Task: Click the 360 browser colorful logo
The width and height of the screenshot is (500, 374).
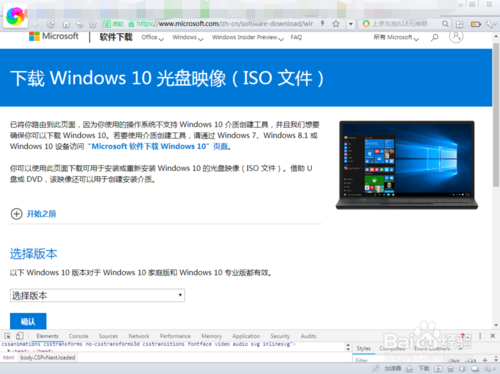Action: [x=15, y=16]
